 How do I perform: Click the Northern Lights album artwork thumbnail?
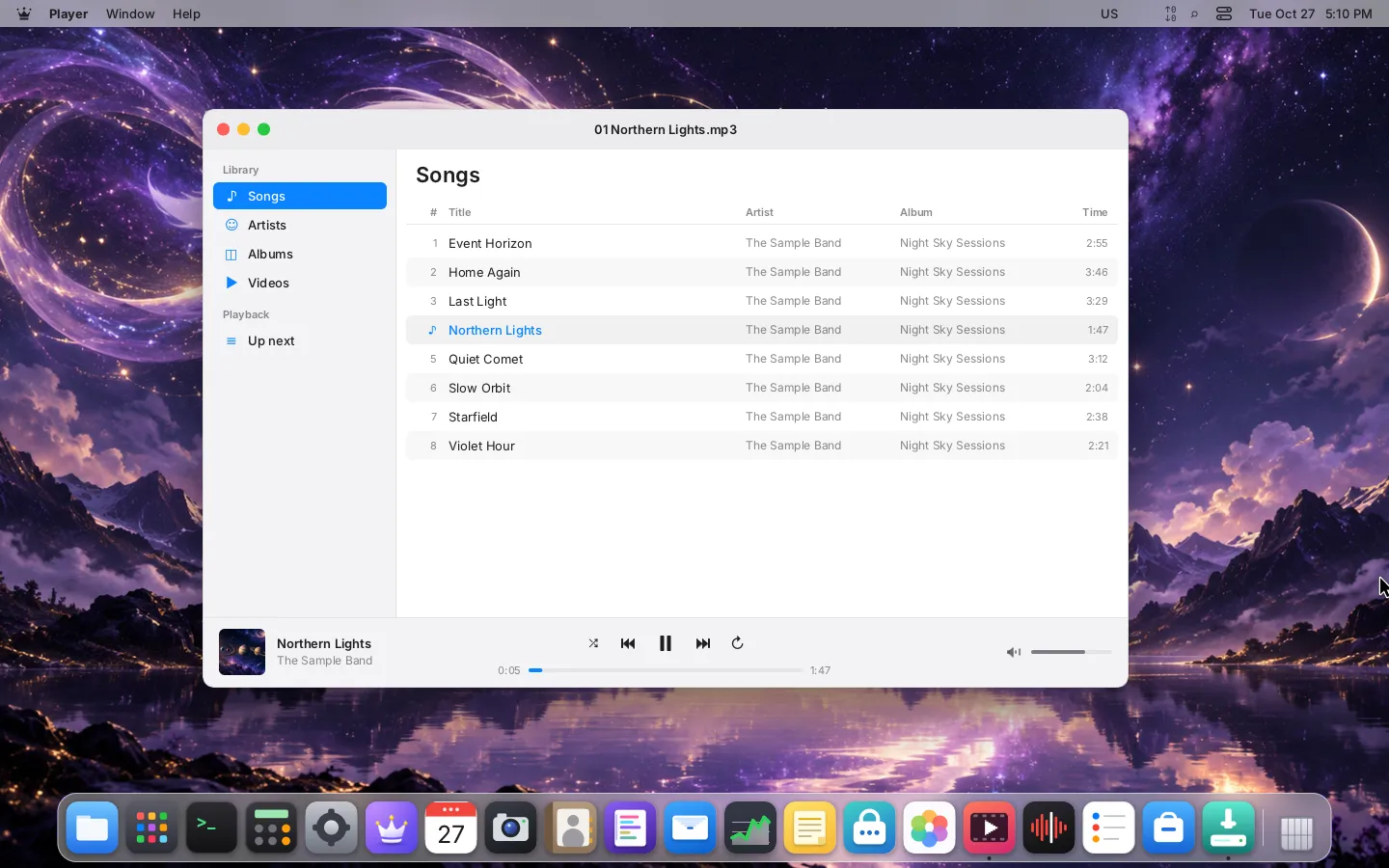(242, 652)
